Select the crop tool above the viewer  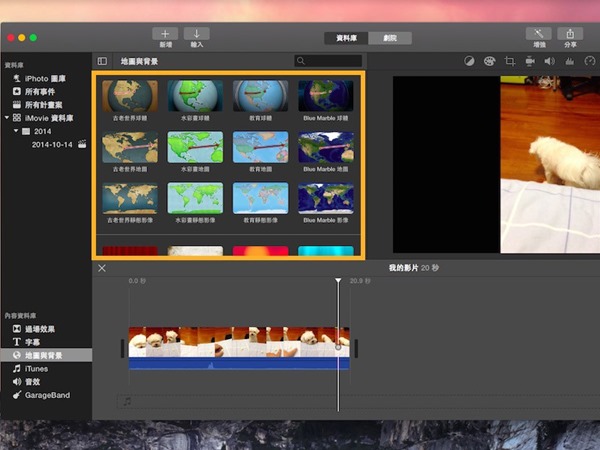click(x=509, y=61)
